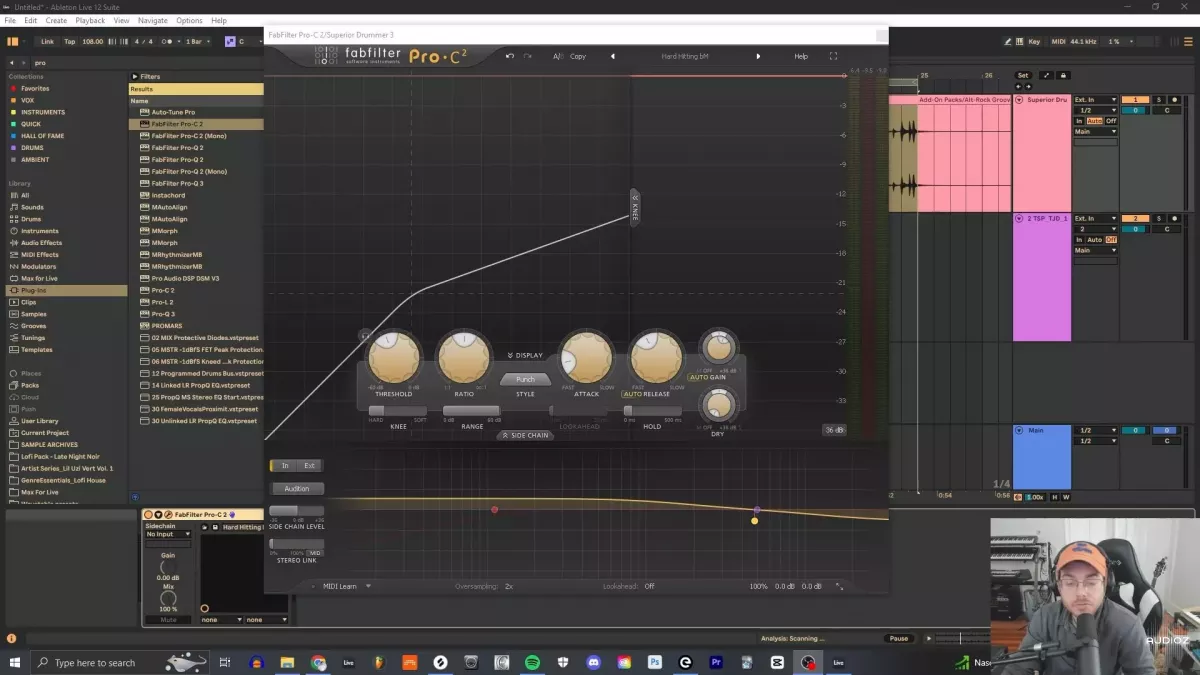Select the In side chain source

[285, 466]
